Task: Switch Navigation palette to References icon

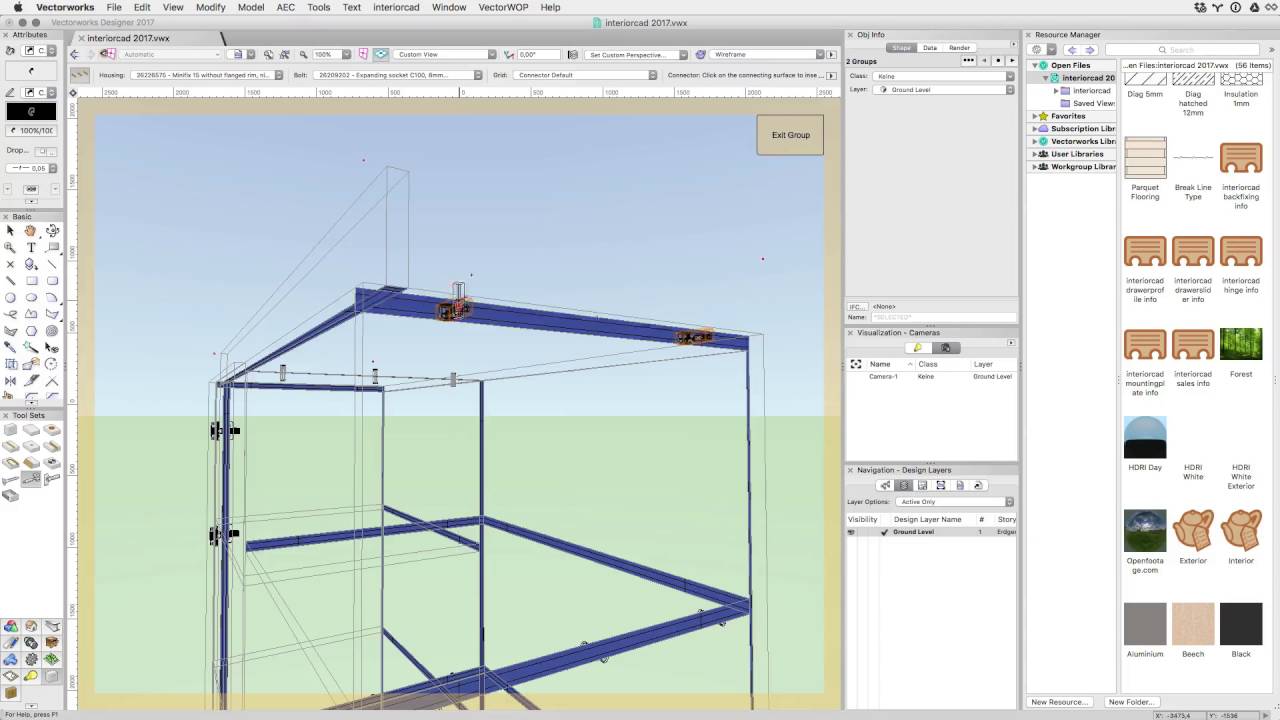Action: (979, 485)
